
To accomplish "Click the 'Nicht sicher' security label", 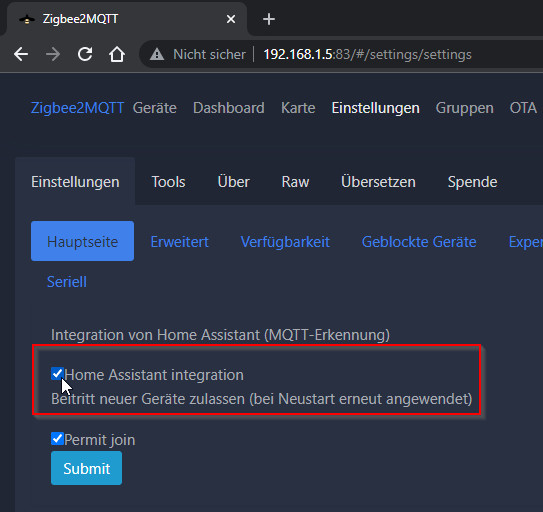I will pyautogui.click(x=209, y=54).
